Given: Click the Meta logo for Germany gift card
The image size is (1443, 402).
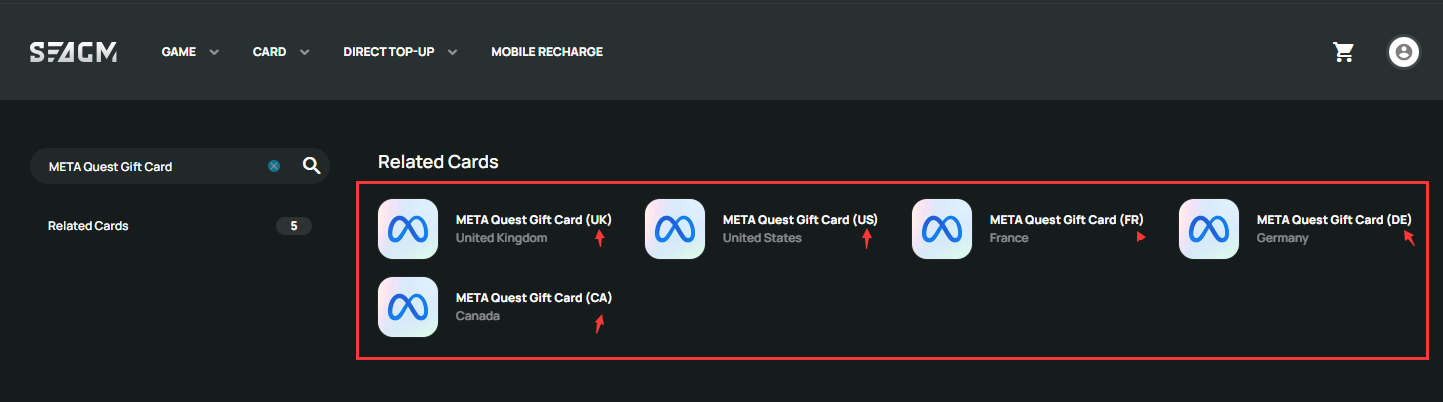Looking at the screenshot, I should tap(1209, 229).
